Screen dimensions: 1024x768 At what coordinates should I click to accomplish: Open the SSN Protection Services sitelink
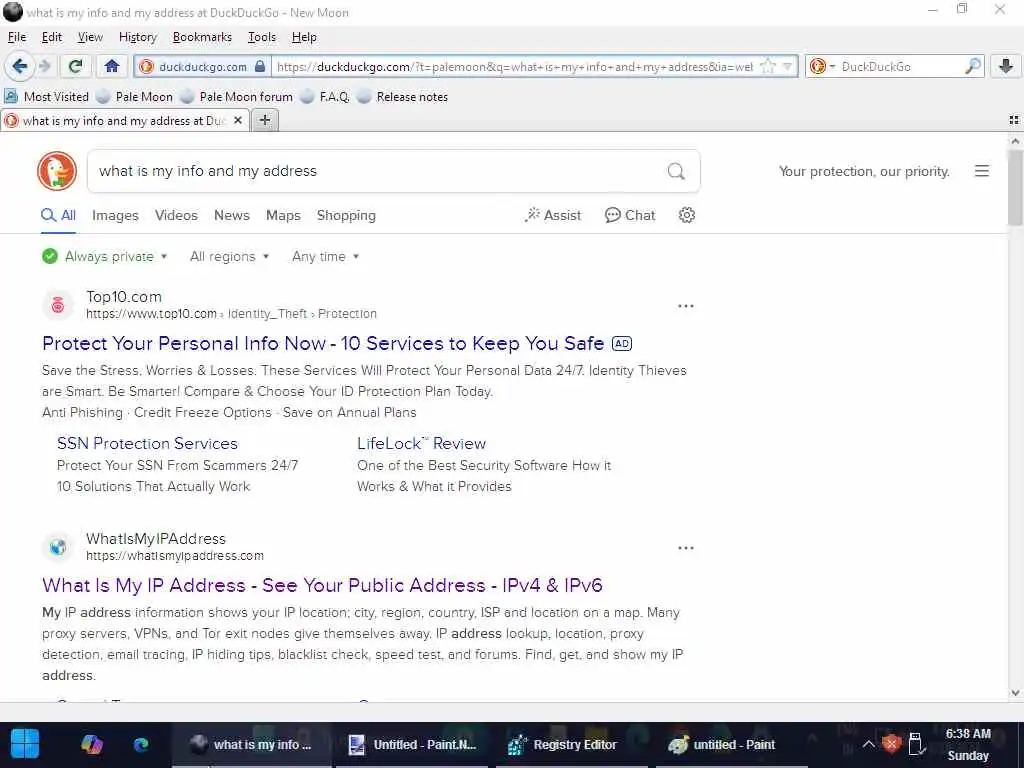point(147,443)
